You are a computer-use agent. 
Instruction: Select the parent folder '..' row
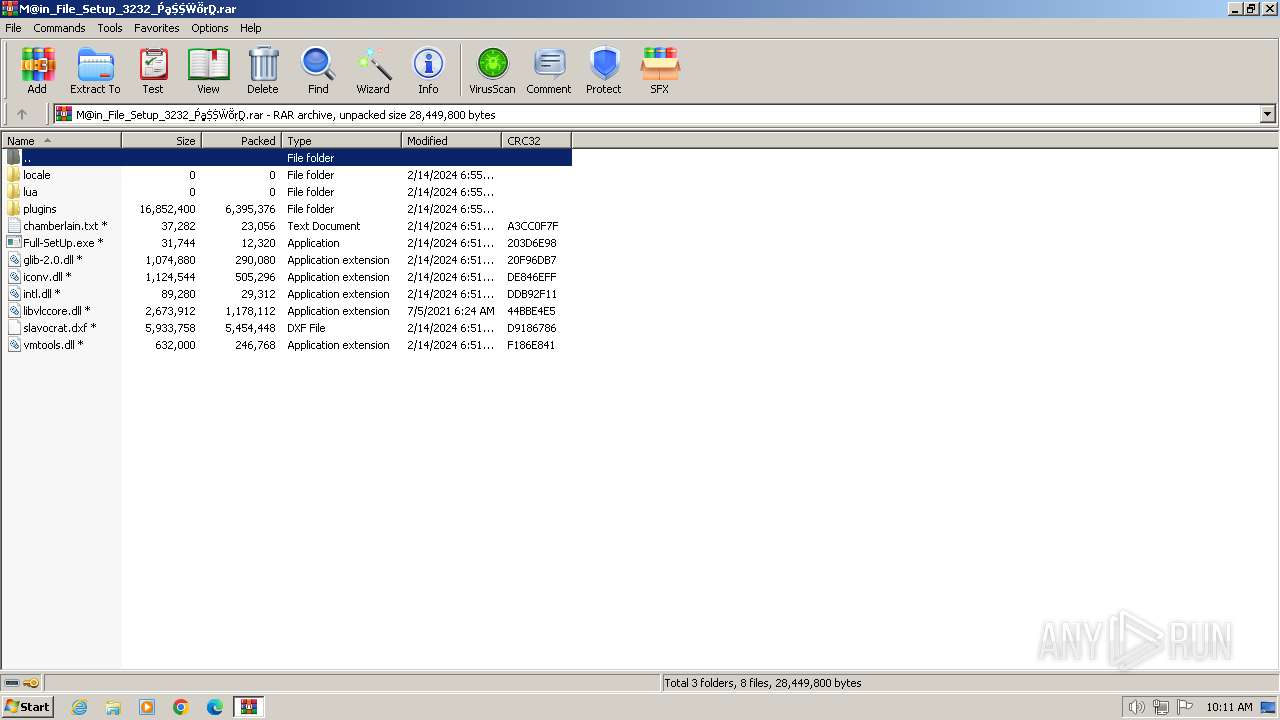point(287,158)
